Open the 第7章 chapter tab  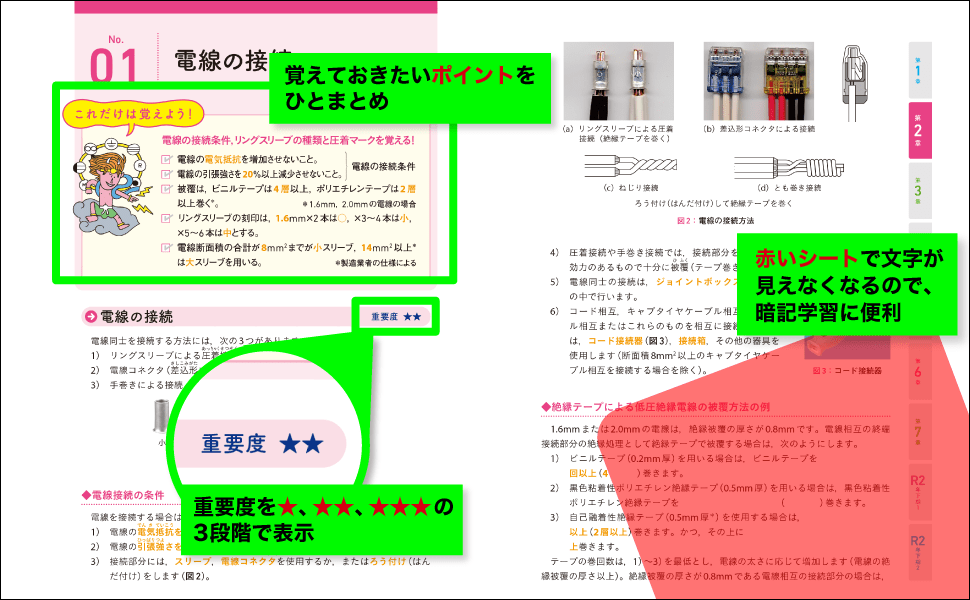click(x=919, y=431)
